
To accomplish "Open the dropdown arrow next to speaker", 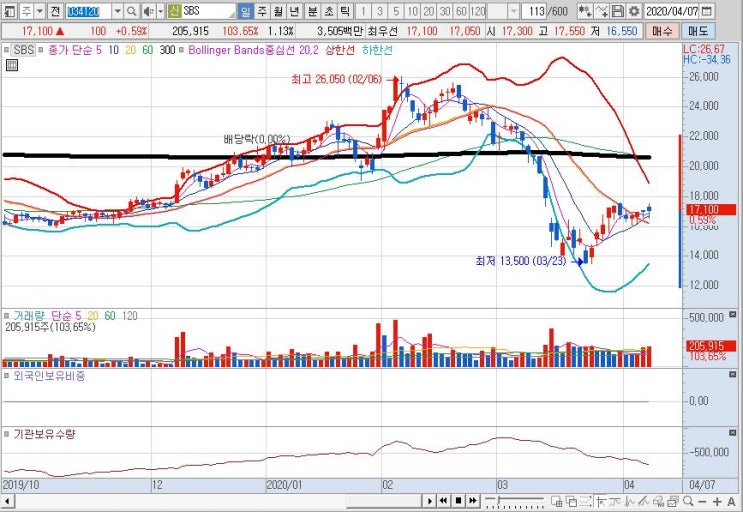I will [x=161, y=10].
